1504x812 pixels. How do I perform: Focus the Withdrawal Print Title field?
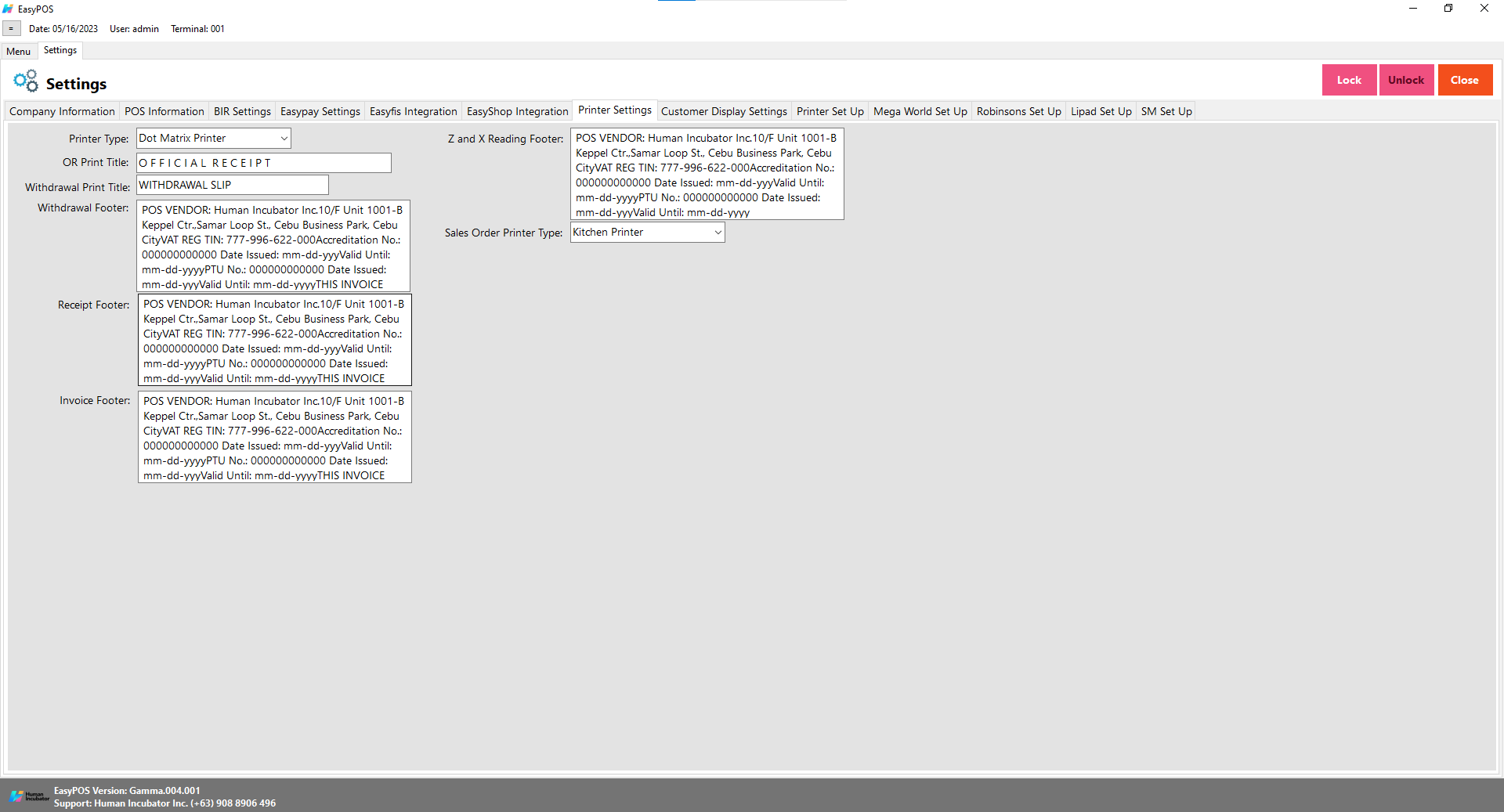232,186
